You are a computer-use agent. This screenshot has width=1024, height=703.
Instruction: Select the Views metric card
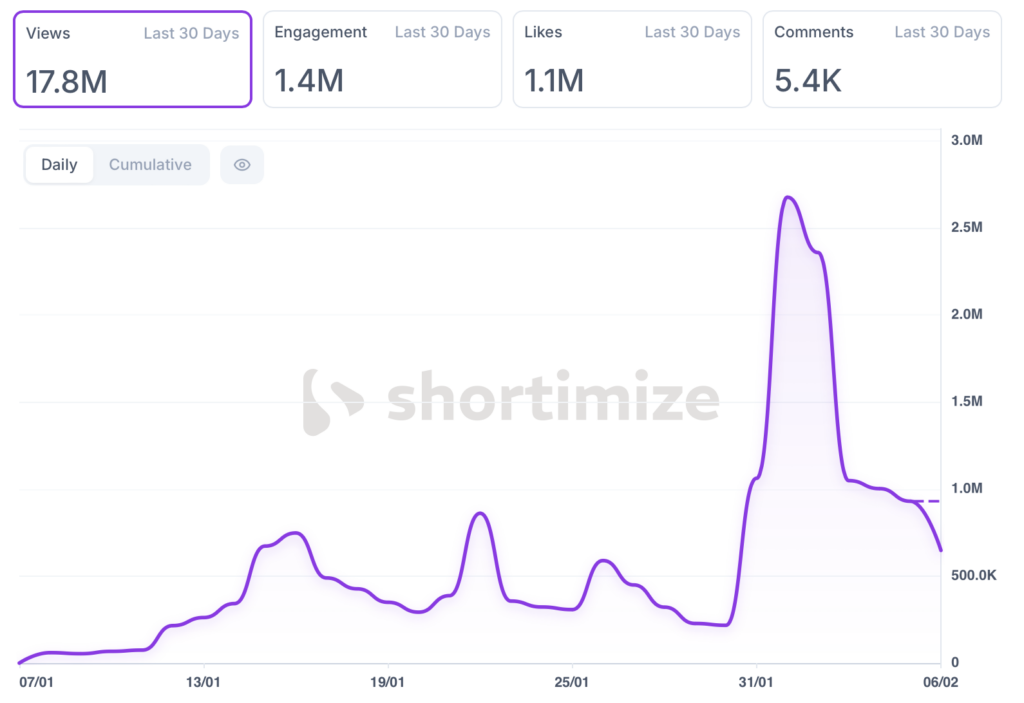[131, 59]
